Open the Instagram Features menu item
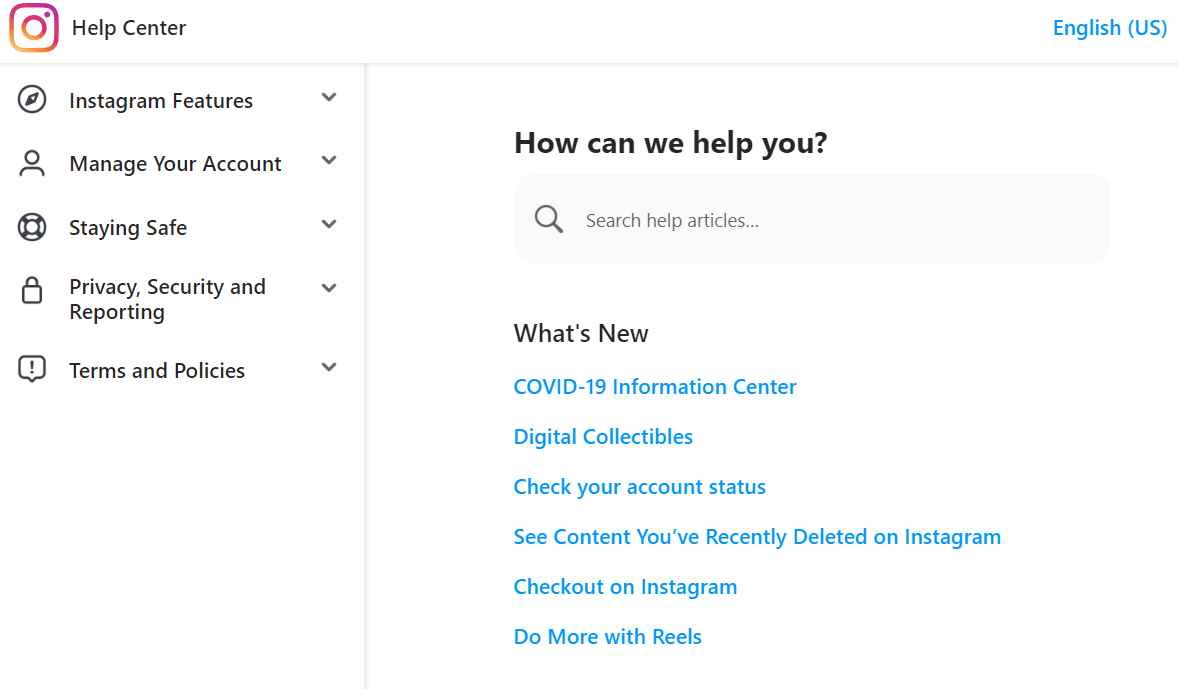This screenshot has height=689, width=1178. (161, 101)
